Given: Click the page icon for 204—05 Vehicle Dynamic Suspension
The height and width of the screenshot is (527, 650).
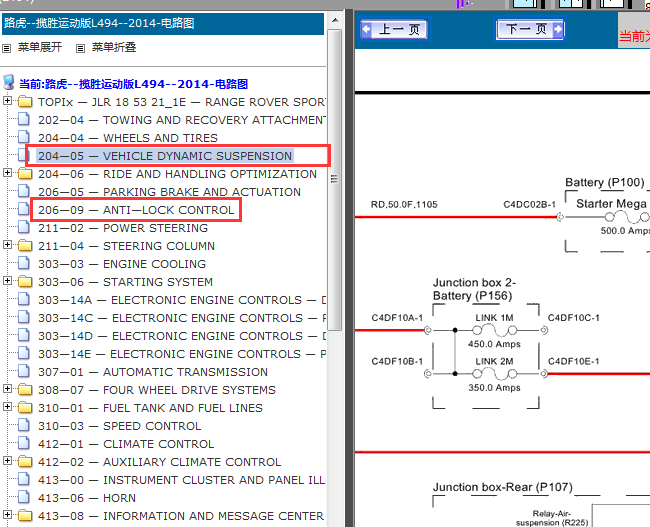Looking at the screenshot, I should tap(22, 155).
